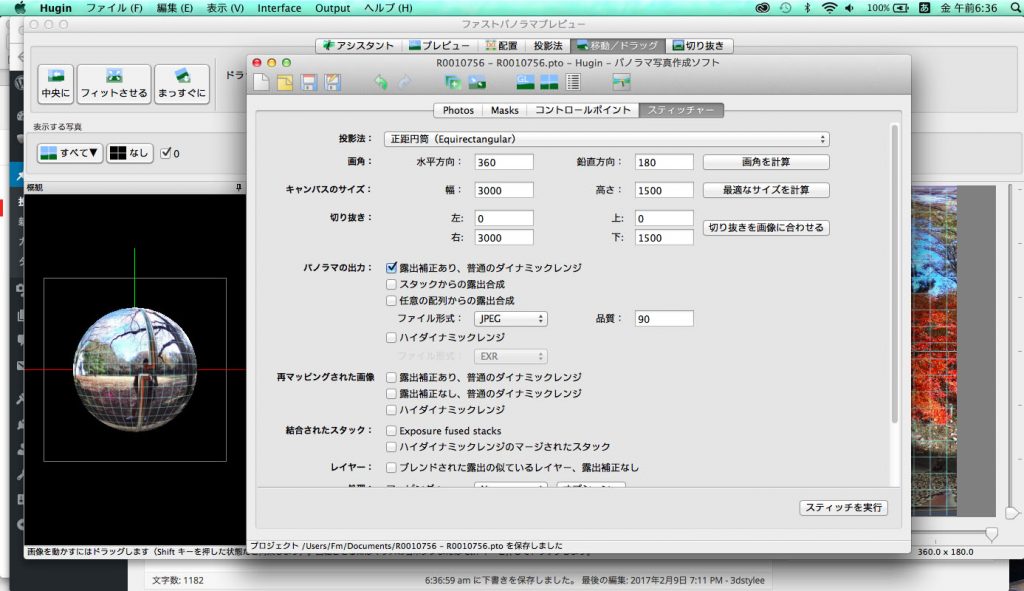Enable 任意の配列からの露出合成 checkbox

point(391,300)
